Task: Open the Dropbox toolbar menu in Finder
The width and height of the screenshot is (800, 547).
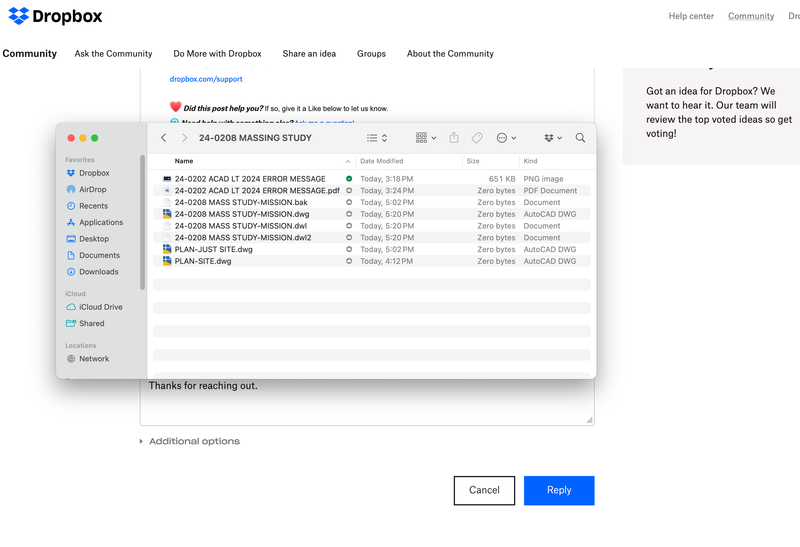Action: tap(553, 138)
